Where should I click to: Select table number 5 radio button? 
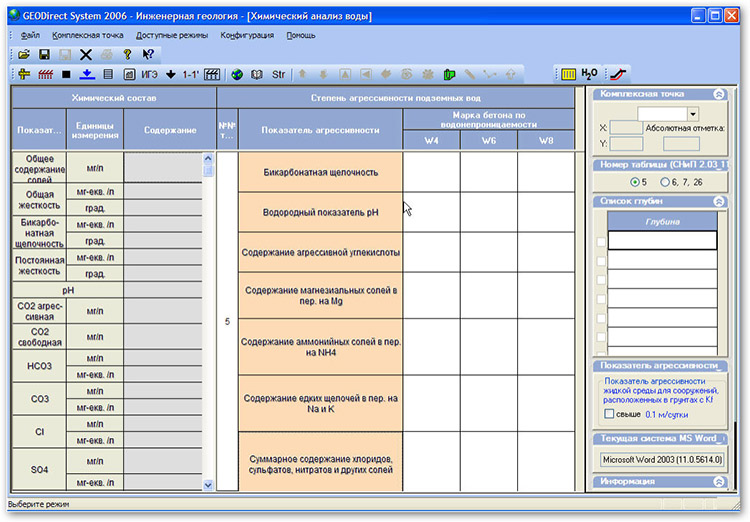click(x=635, y=181)
